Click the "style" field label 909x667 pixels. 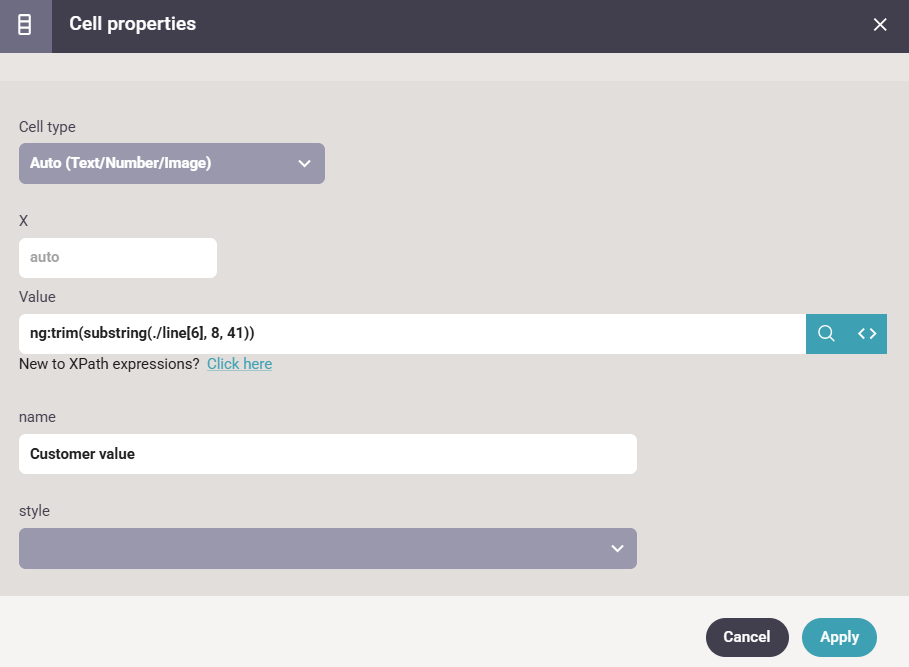click(34, 511)
